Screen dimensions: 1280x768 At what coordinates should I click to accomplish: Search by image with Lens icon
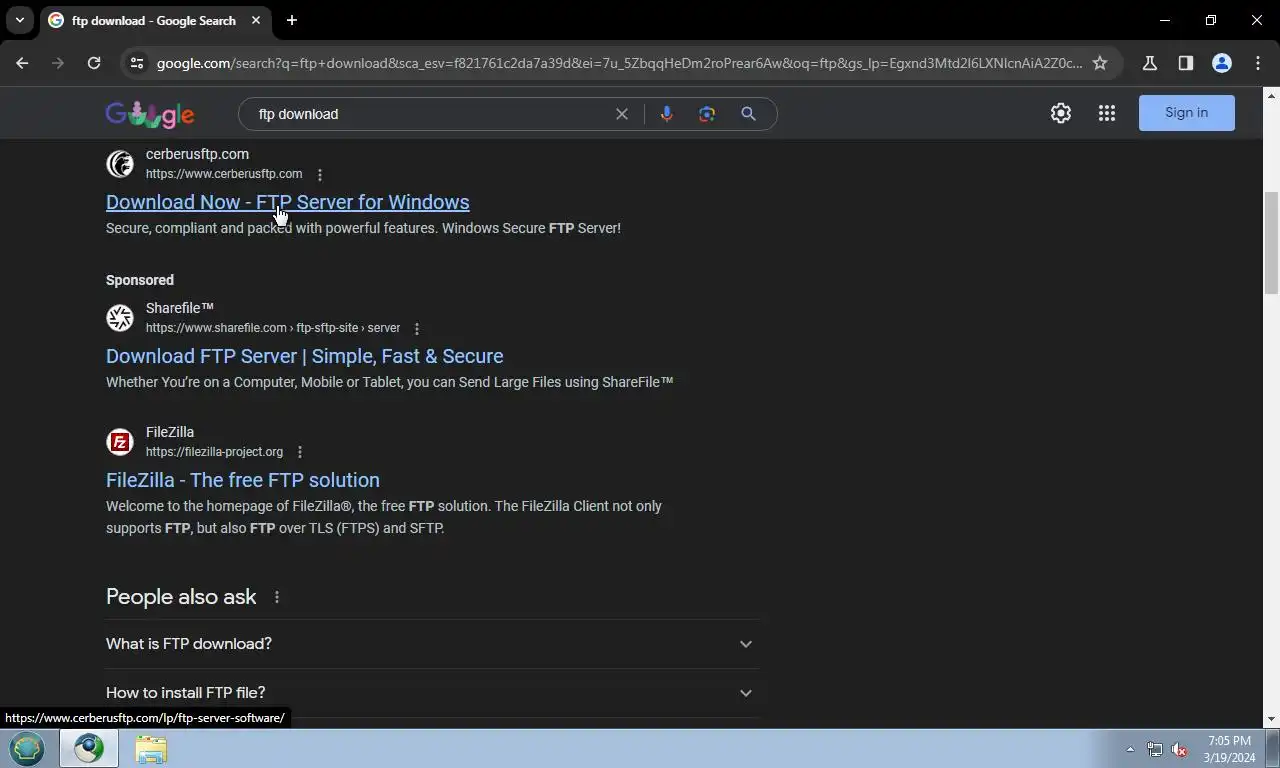tap(707, 114)
